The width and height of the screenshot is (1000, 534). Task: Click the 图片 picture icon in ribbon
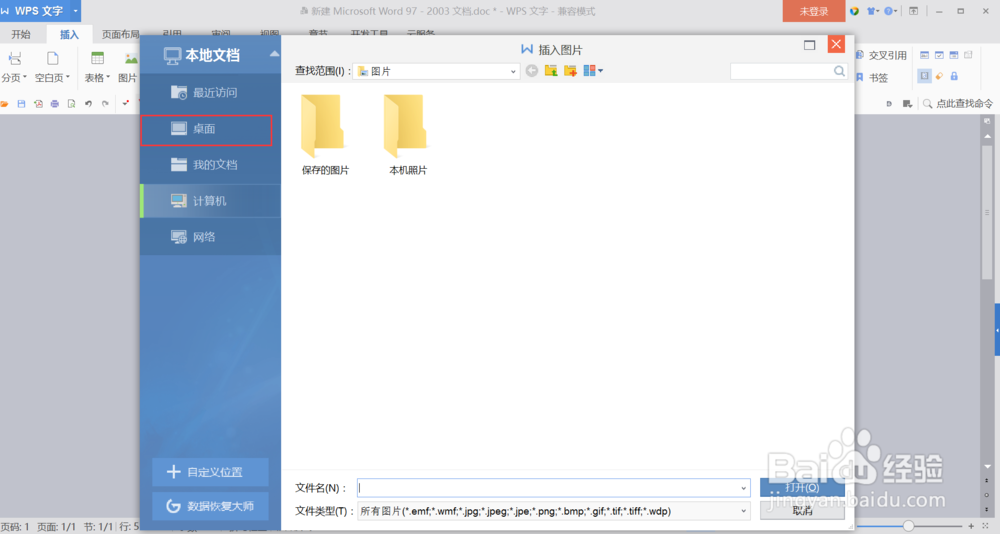coord(131,59)
